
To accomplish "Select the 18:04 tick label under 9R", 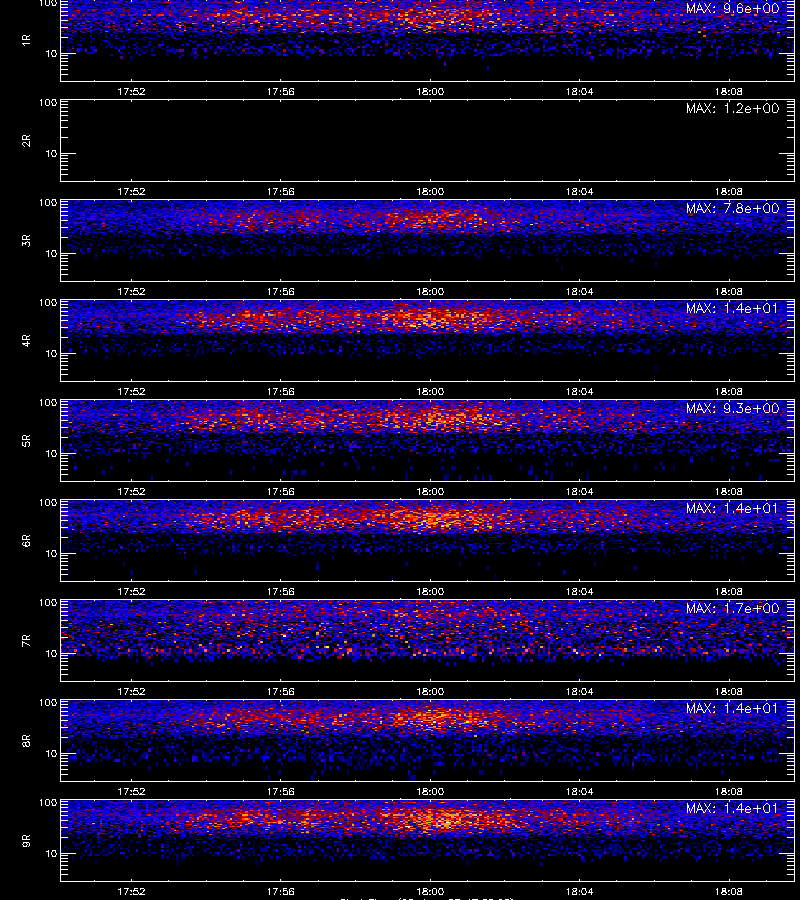I will pyautogui.click(x=579, y=892).
